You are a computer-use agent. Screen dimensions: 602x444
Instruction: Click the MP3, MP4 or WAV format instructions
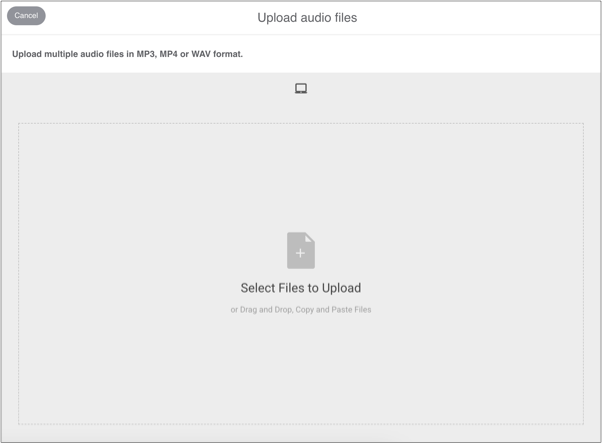pyautogui.click(x=128, y=54)
